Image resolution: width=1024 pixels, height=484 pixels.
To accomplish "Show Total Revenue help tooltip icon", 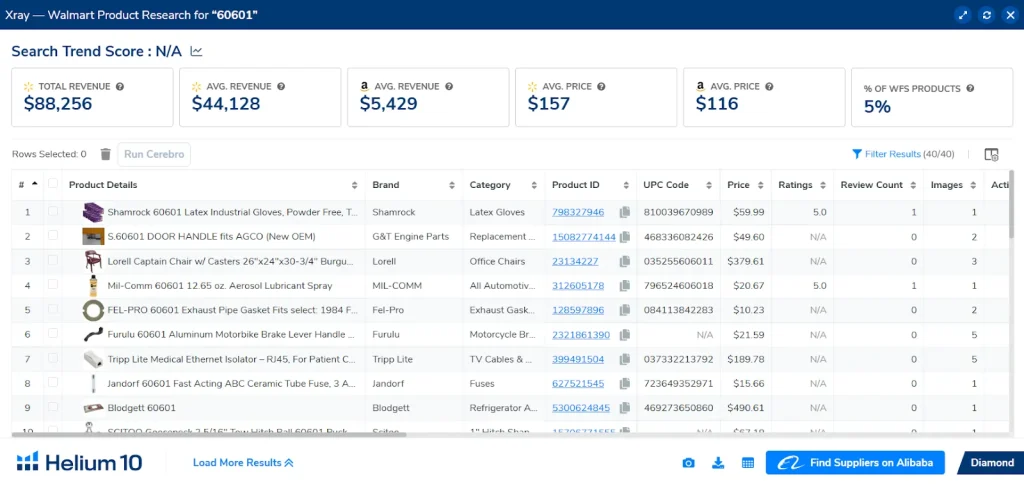I will (x=120, y=86).
